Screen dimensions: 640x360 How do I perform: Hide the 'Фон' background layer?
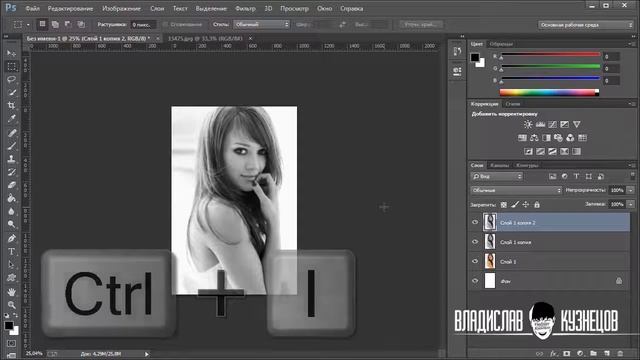[475, 281]
